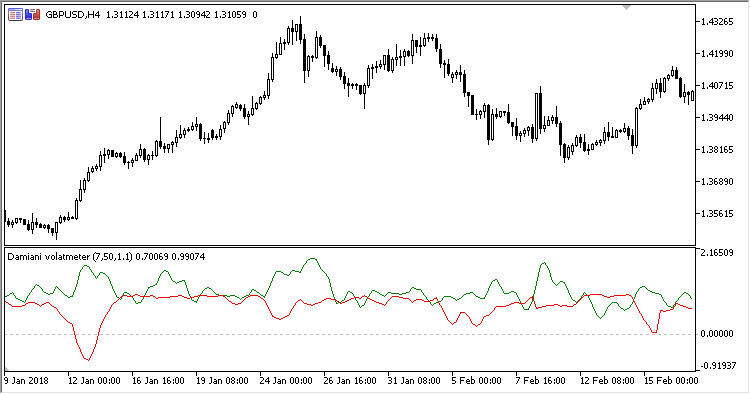Click the 5 Feb 00:00 time label
The width and height of the screenshot is (750, 394).
[476, 381]
